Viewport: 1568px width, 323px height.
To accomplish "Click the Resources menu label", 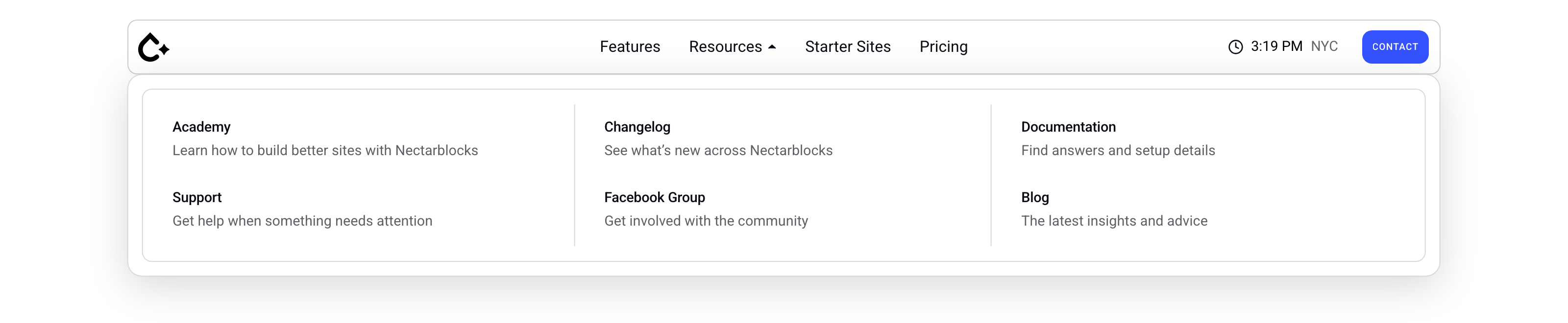I will point(725,47).
